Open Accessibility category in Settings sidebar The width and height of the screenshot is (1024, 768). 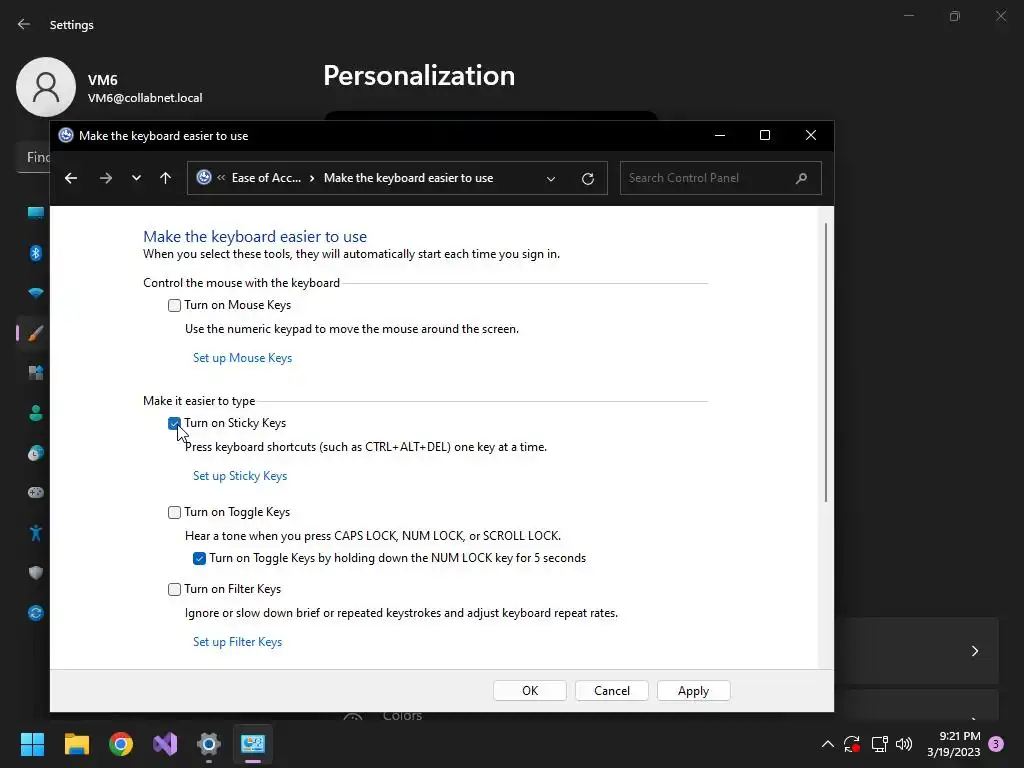coord(35,533)
